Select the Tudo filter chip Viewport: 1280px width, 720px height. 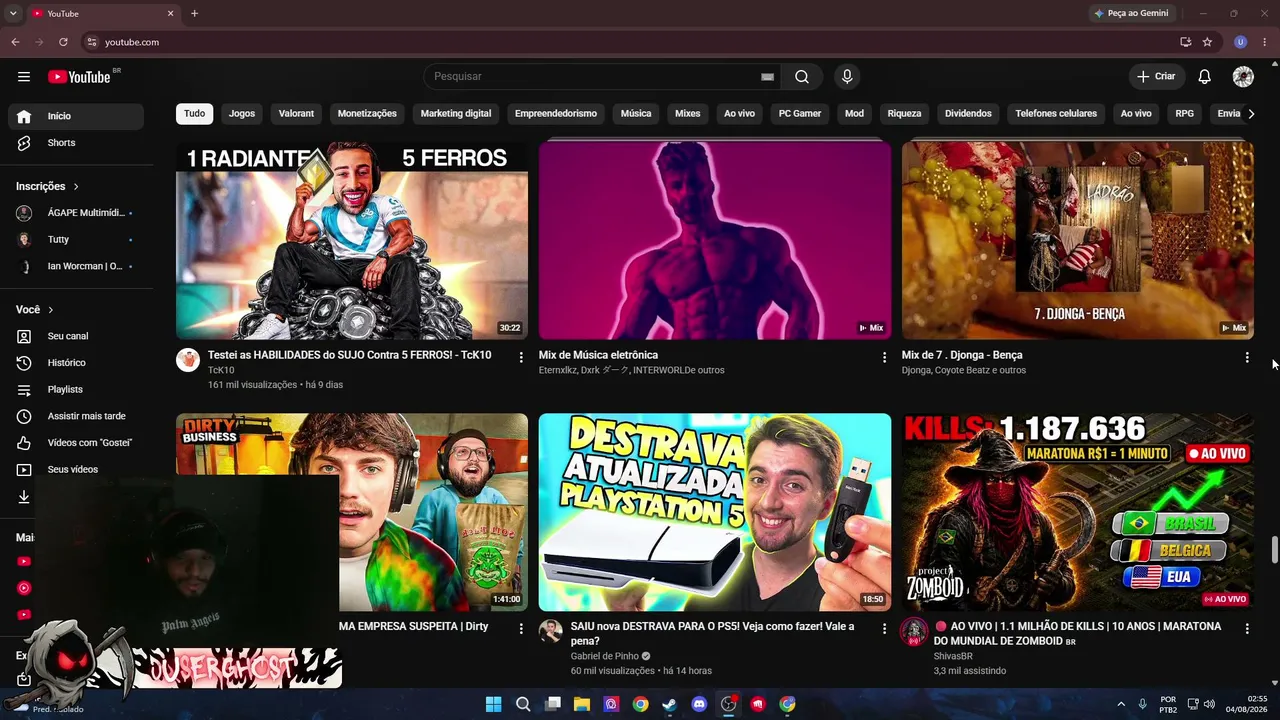pos(195,114)
